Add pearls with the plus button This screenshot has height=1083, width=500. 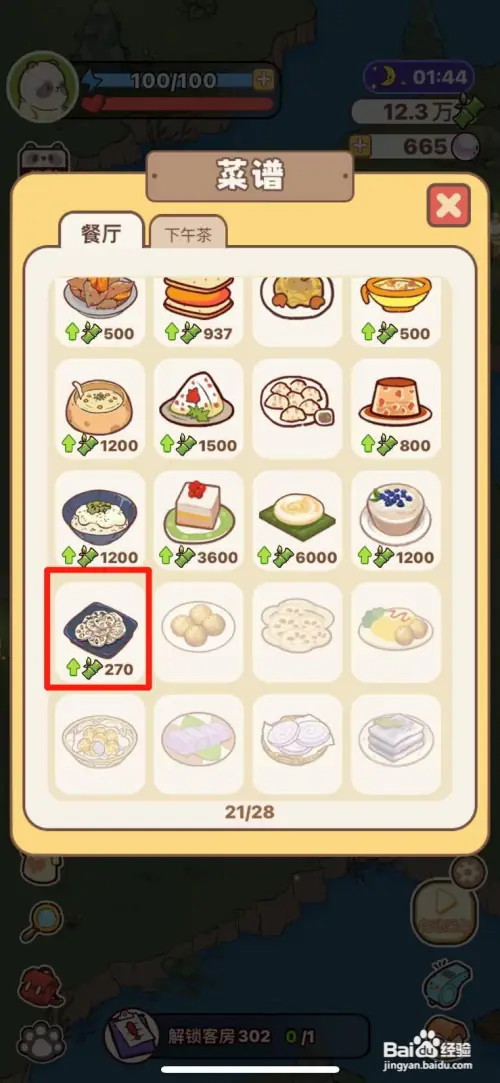(x=360, y=146)
